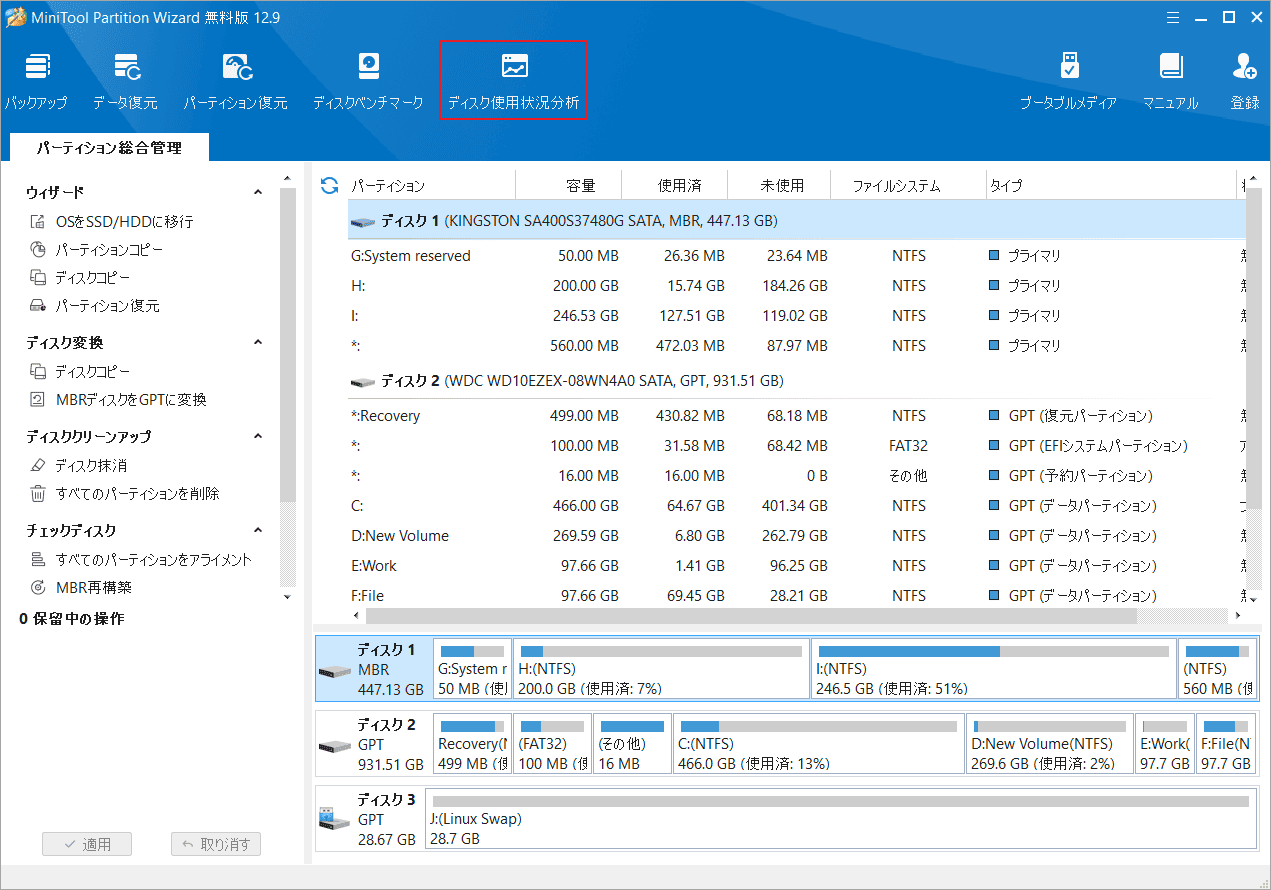The width and height of the screenshot is (1271, 890).
Task: Click the 適用 (Apply) button
Action: (x=87, y=843)
